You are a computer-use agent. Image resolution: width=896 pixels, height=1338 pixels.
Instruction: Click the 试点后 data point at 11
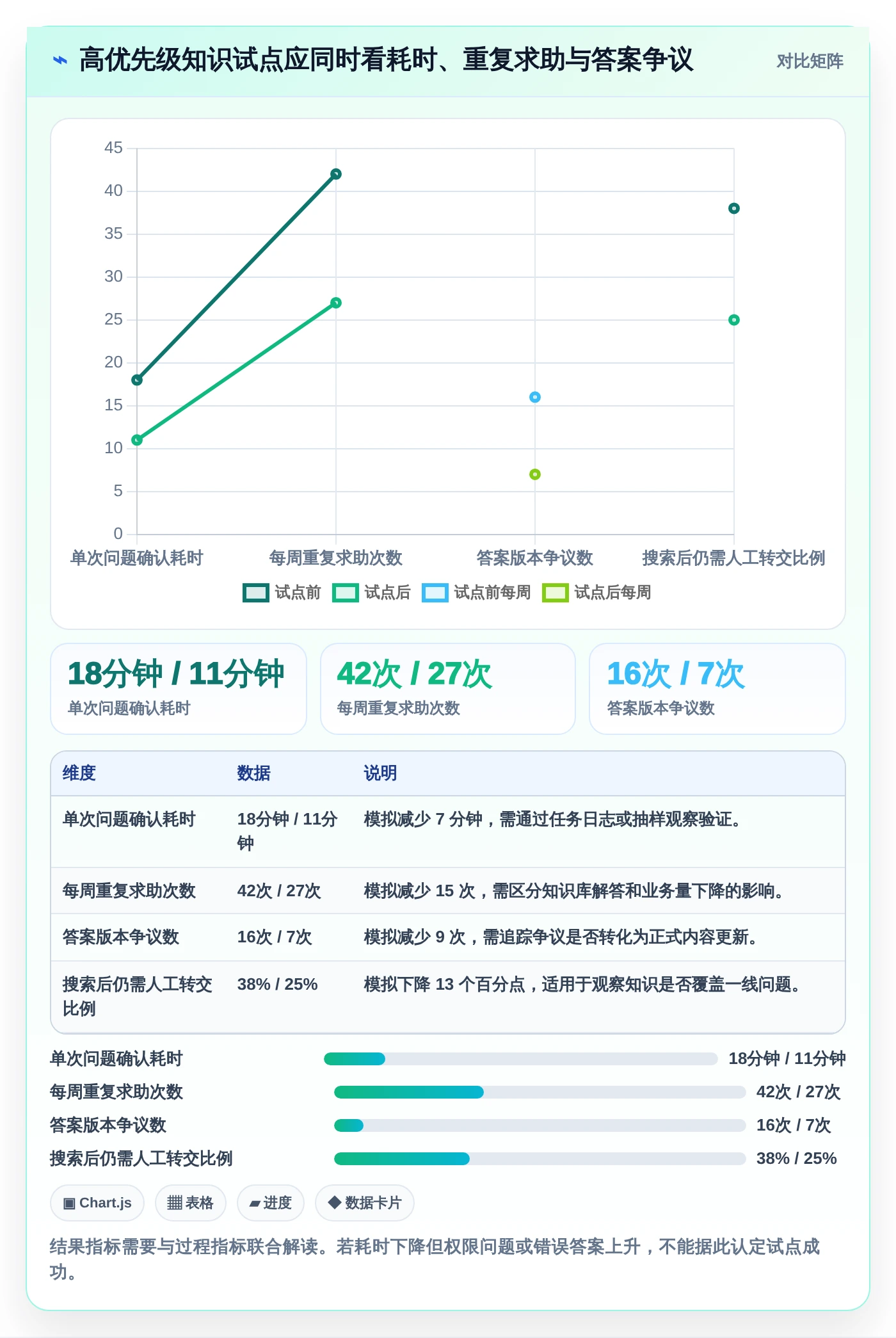click(137, 440)
